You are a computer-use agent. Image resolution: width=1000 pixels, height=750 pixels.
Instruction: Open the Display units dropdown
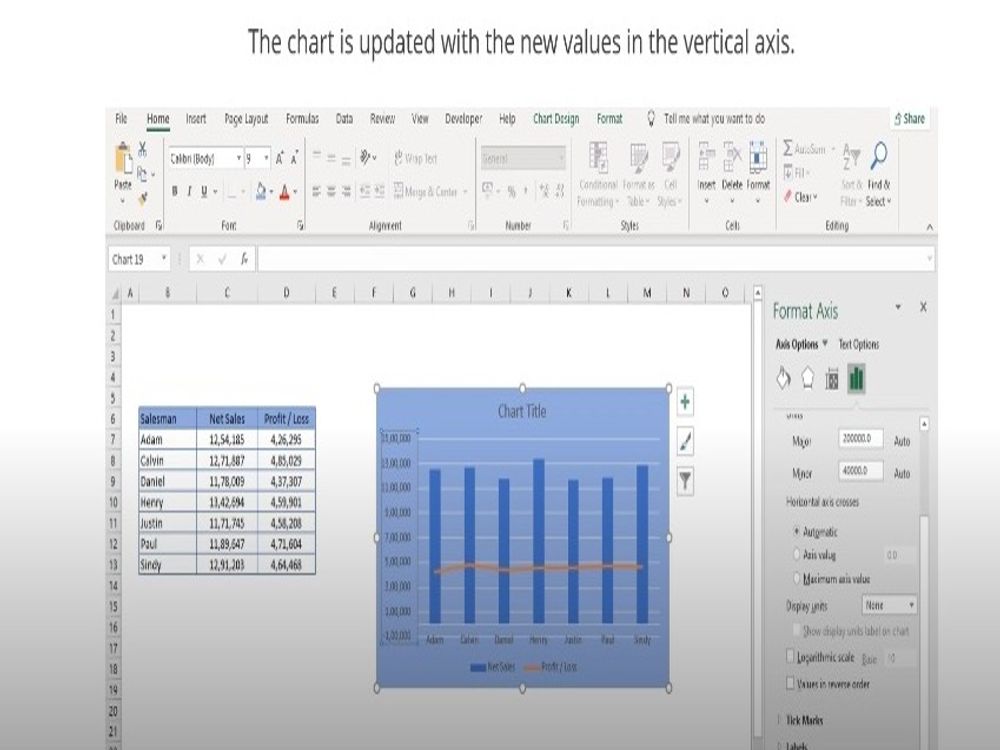click(890, 604)
